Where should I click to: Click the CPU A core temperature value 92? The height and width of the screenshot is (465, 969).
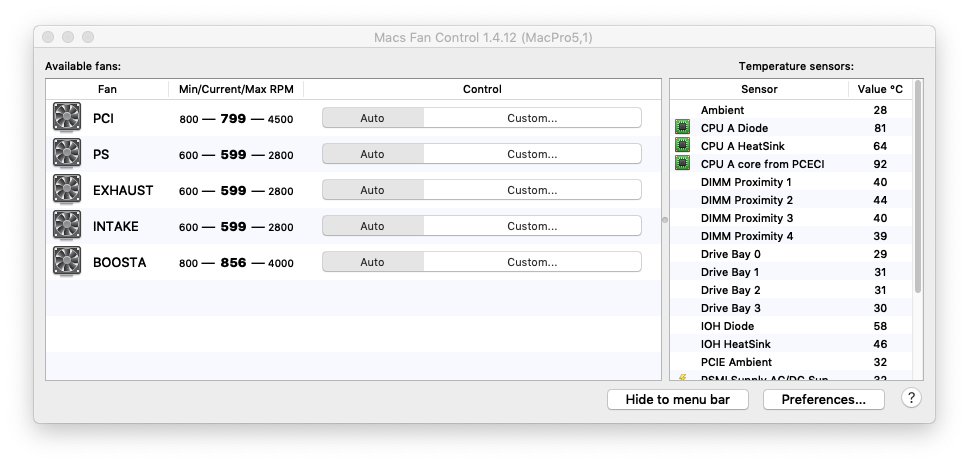[881, 164]
